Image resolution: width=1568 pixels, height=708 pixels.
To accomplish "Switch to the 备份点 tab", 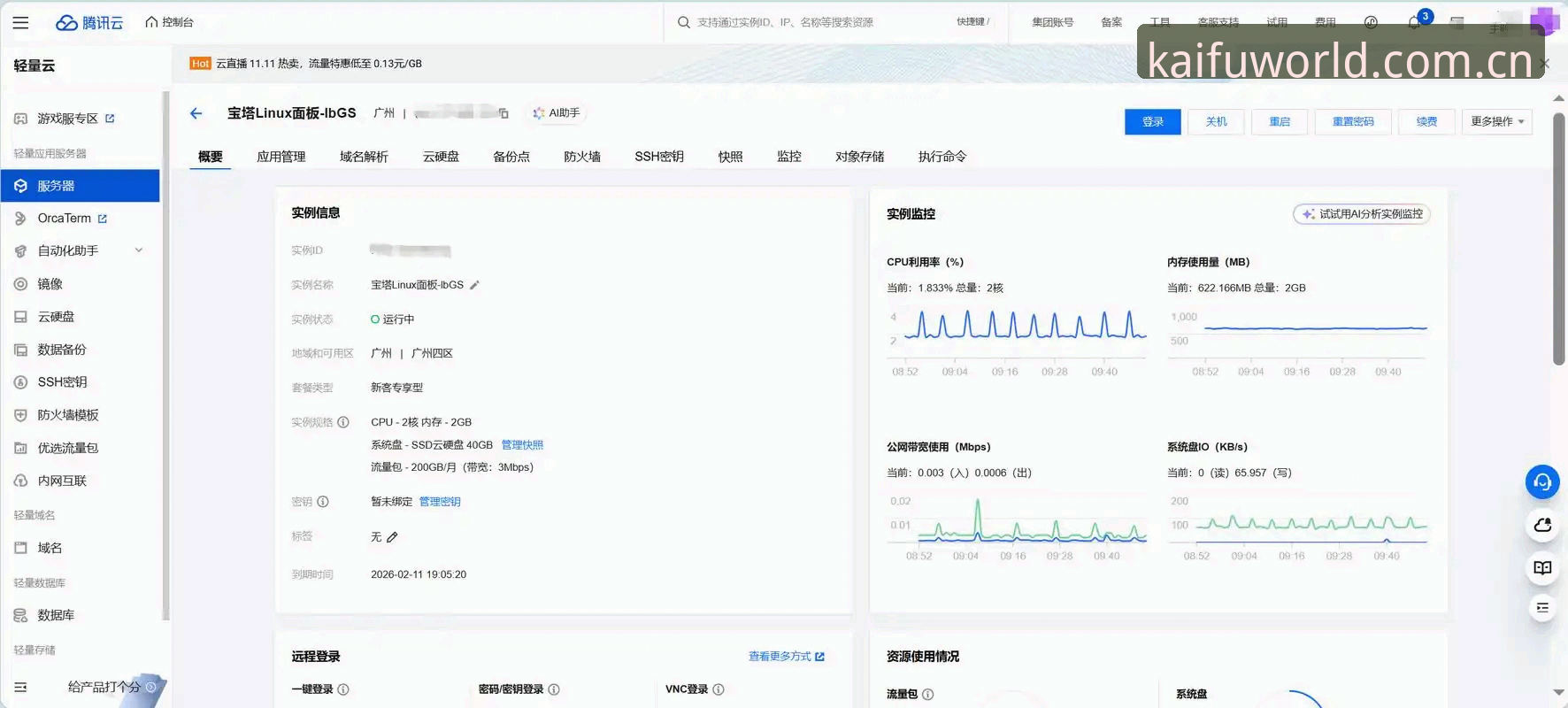I will tap(511, 157).
